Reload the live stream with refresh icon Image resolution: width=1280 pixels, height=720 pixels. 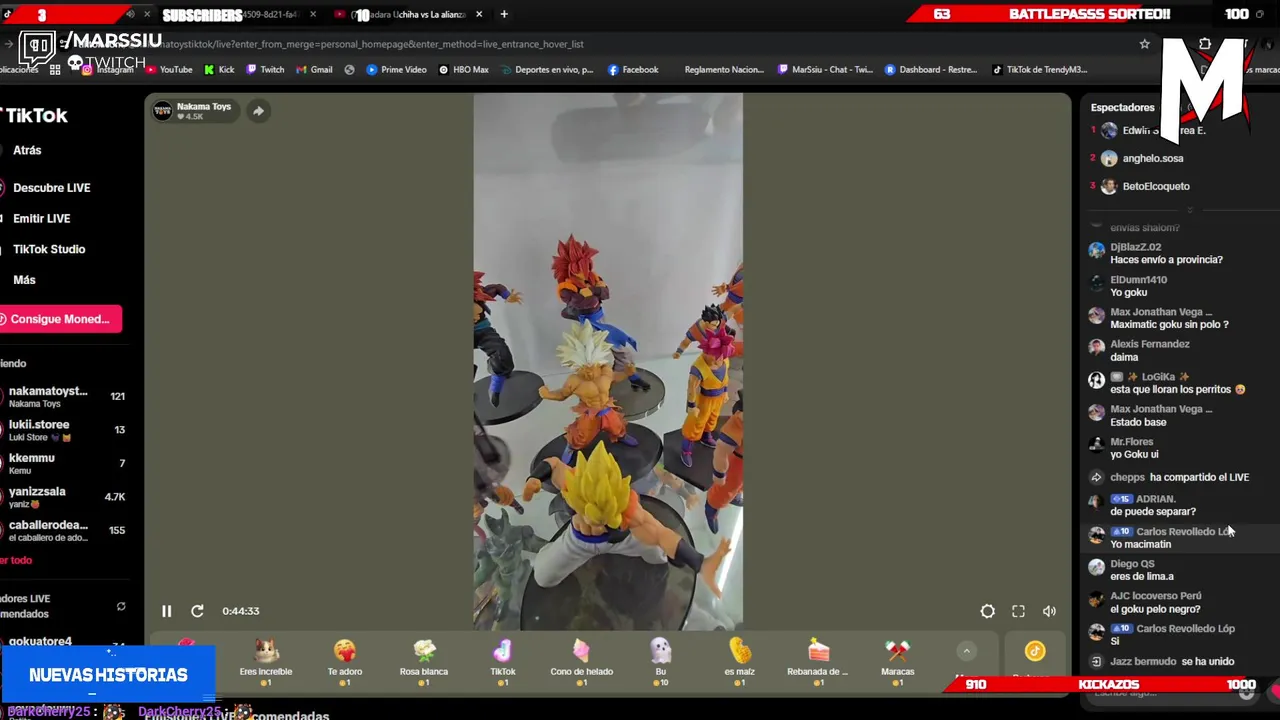tap(197, 611)
